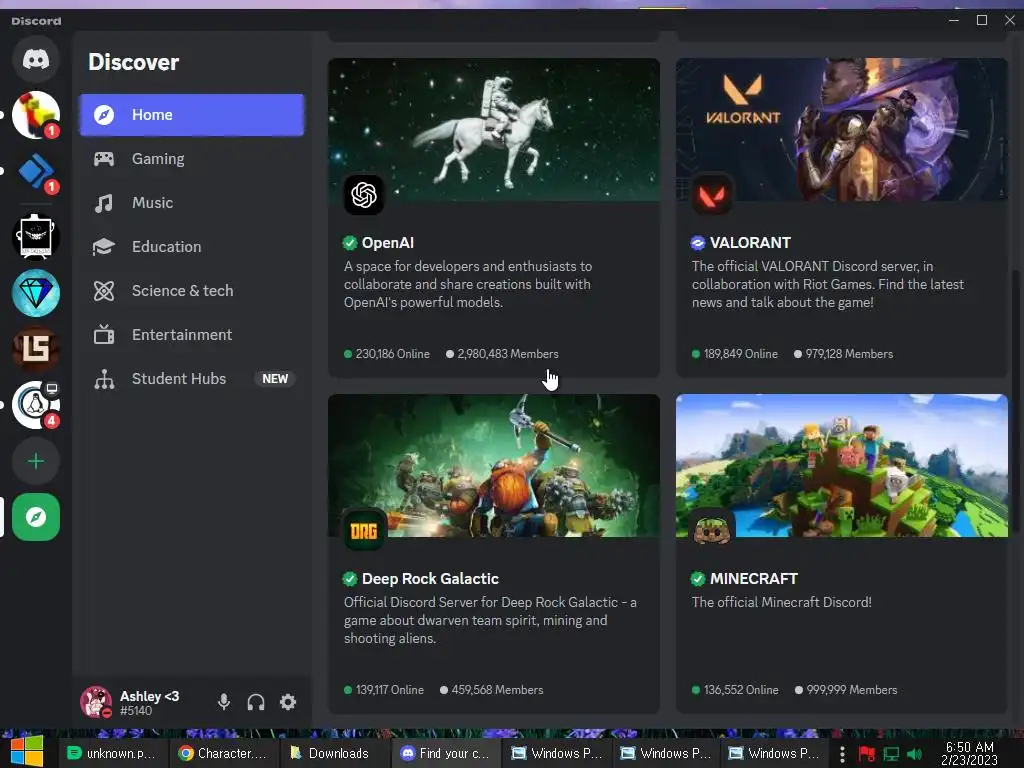Select the Education category
This screenshot has height=768, width=1024.
191,247
